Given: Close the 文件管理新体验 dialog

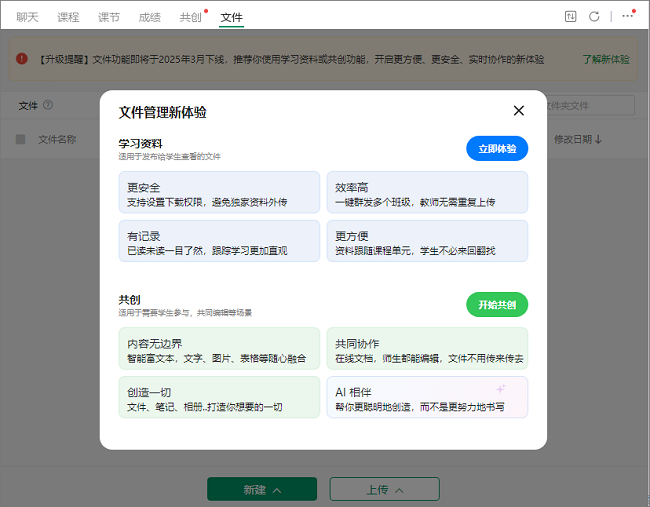Looking at the screenshot, I should (x=518, y=111).
